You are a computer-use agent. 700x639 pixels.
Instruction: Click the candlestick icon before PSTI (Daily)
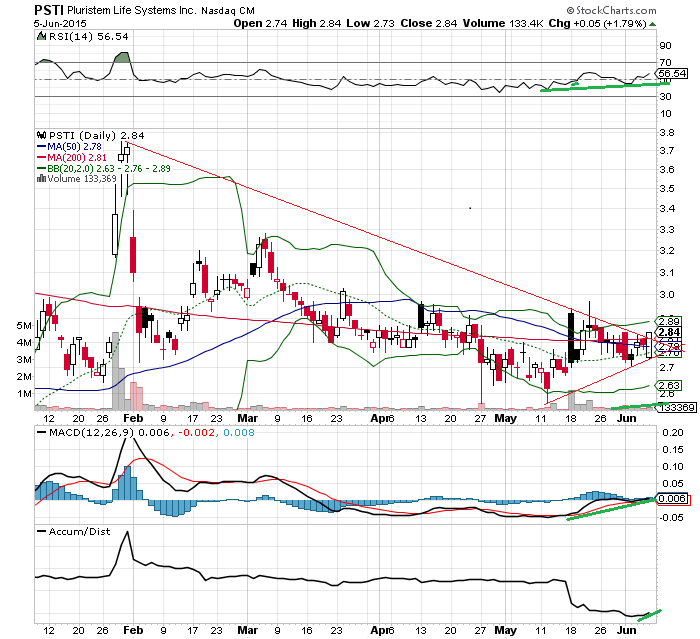point(42,135)
